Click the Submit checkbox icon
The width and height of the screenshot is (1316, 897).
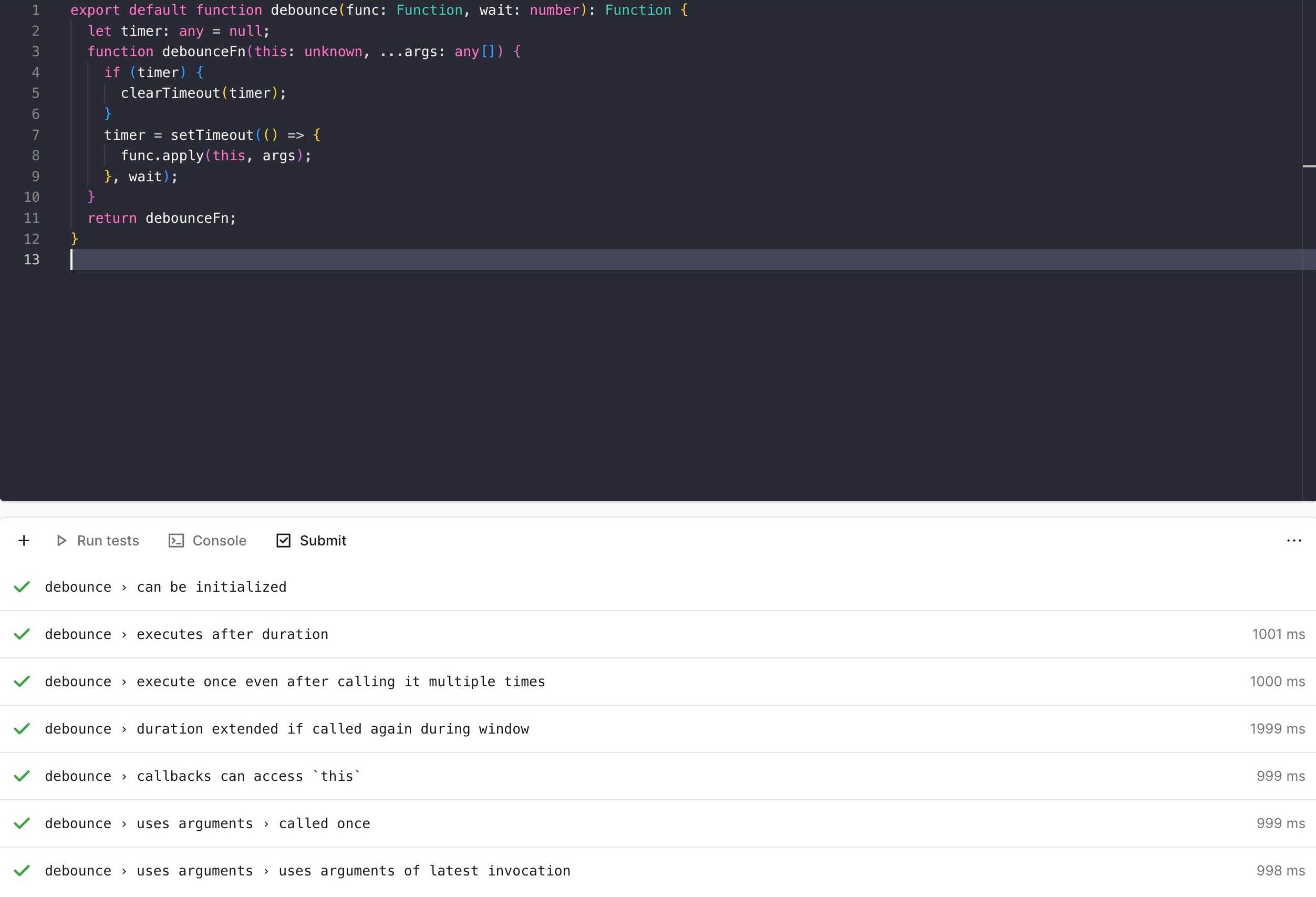(x=283, y=541)
